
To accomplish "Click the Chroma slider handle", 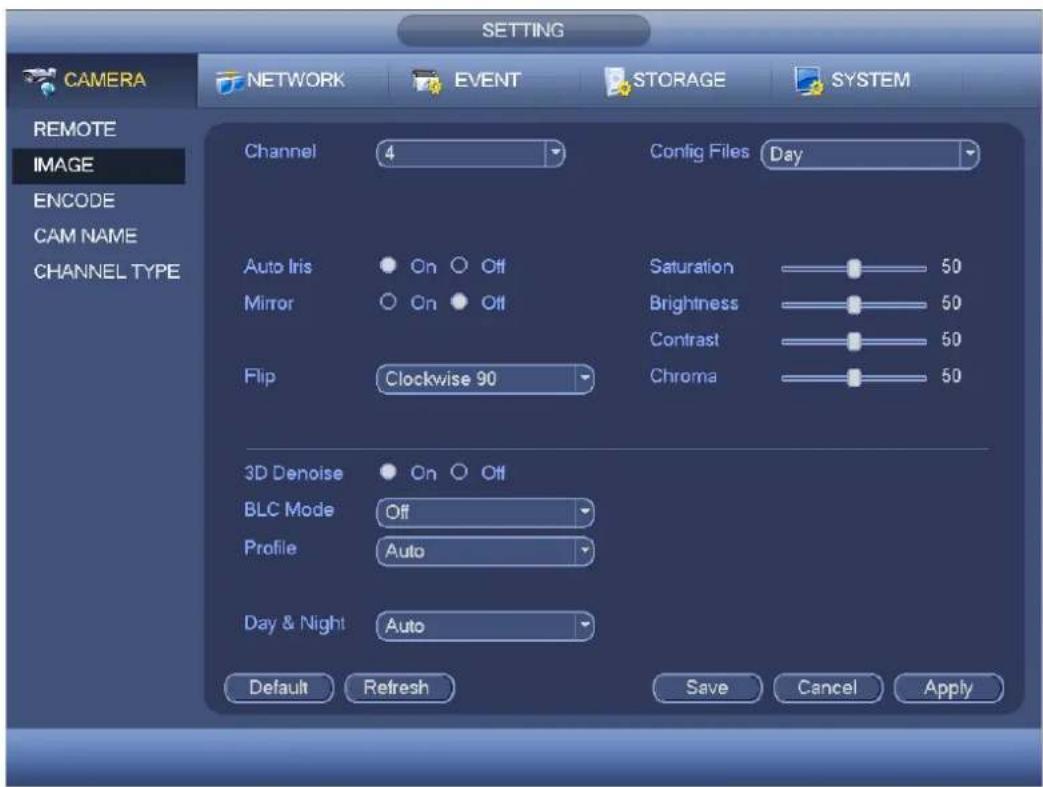I will pyautogui.click(x=854, y=378).
